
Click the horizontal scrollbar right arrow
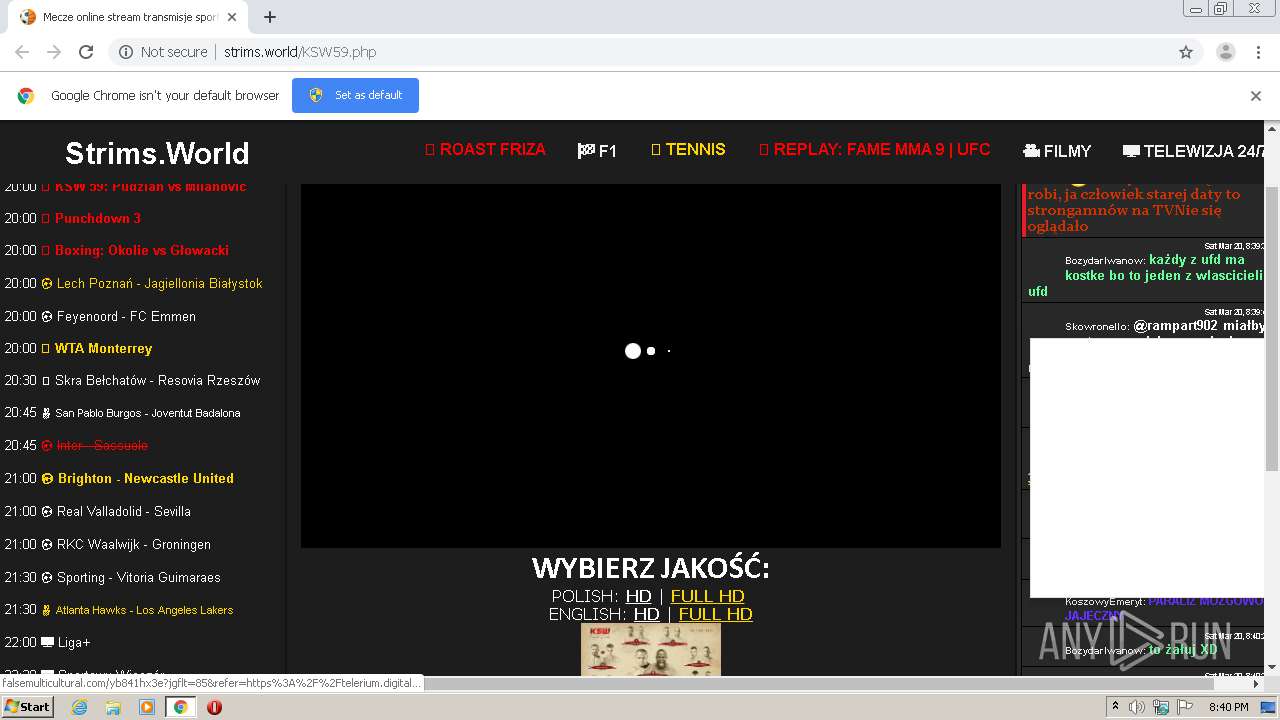(x=1256, y=684)
